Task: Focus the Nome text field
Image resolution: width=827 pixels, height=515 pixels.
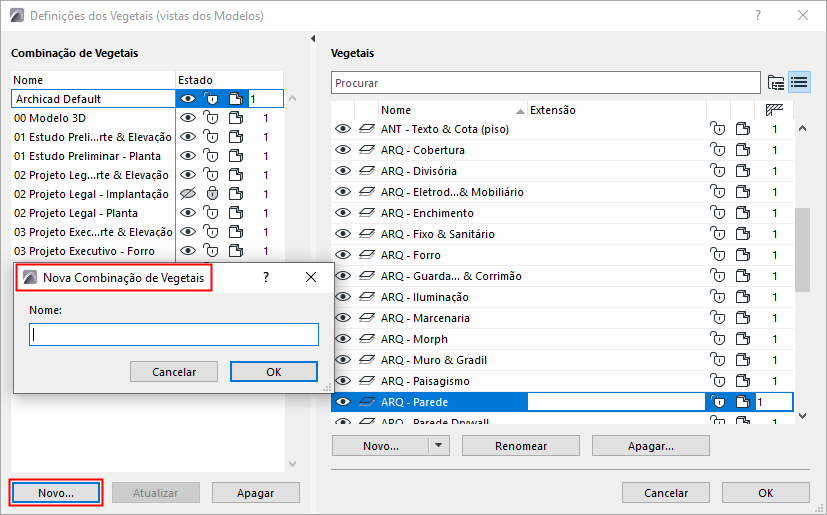Action: [x=174, y=335]
